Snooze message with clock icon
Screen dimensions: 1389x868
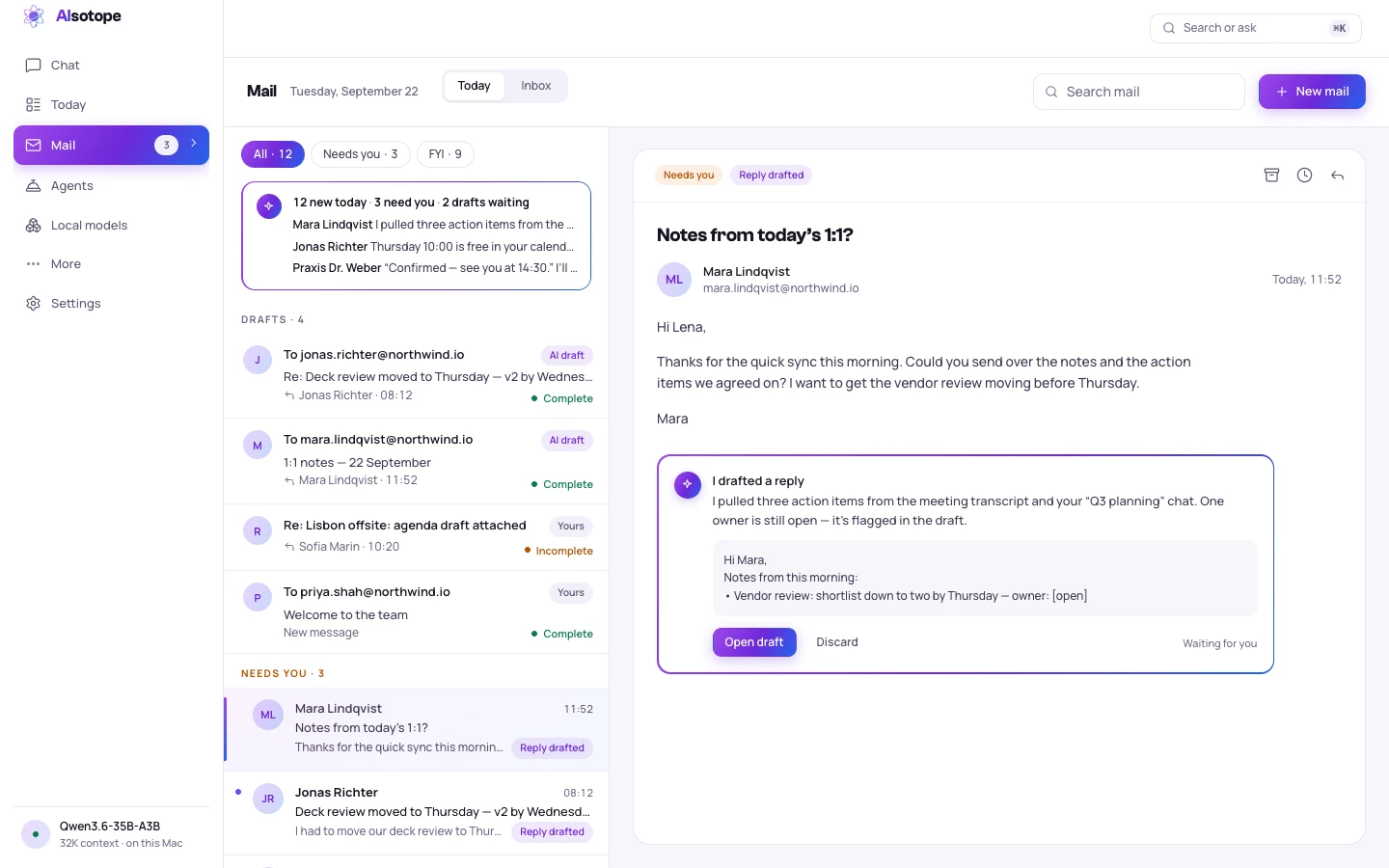click(1304, 176)
